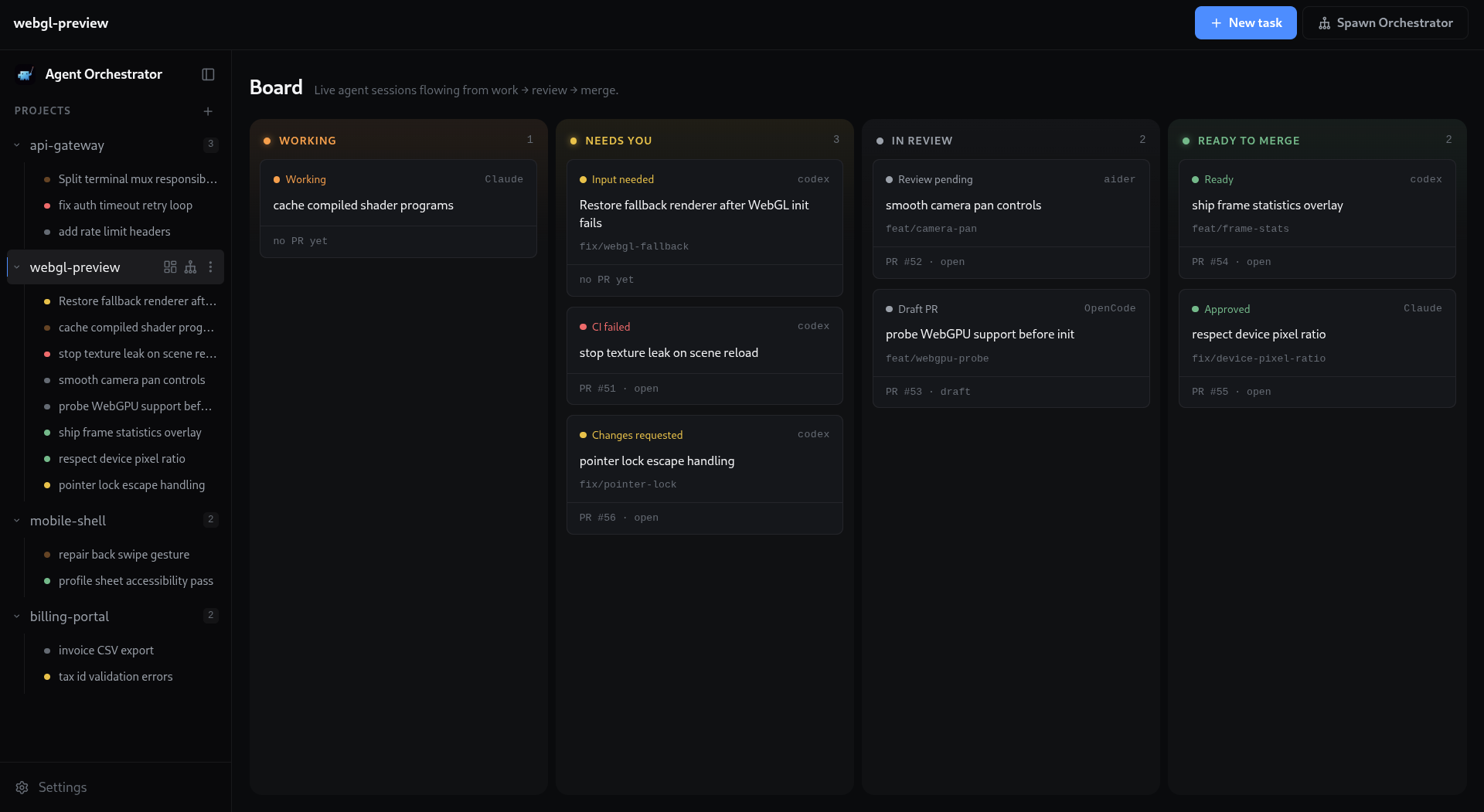This screenshot has width=1484, height=812.
Task: Open ship frame statistics overlay card
Action: [1317, 219]
